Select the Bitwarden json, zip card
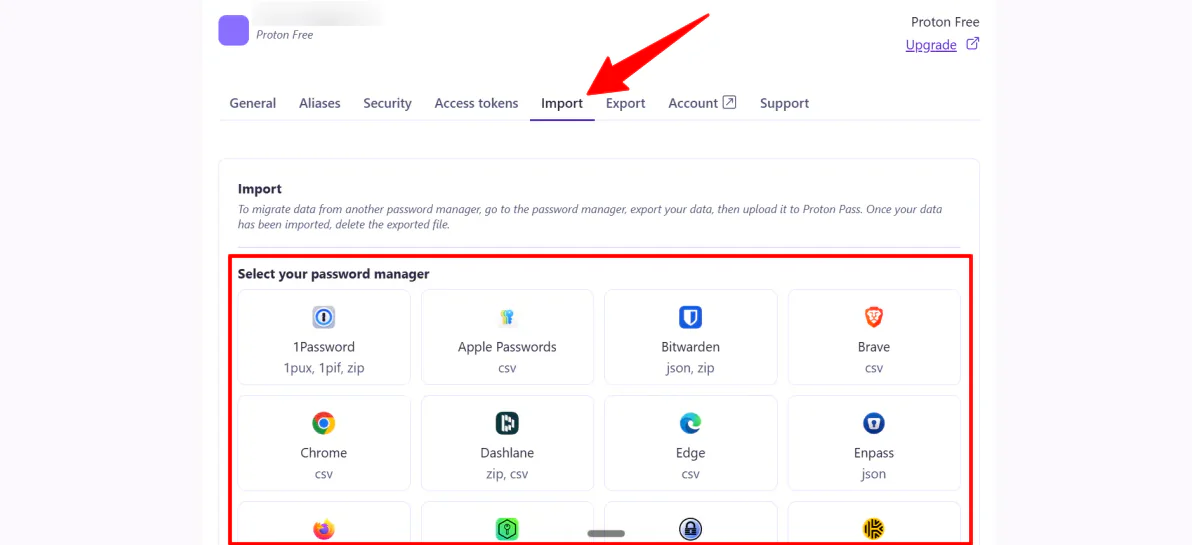This screenshot has width=1192, height=545. tap(690, 337)
